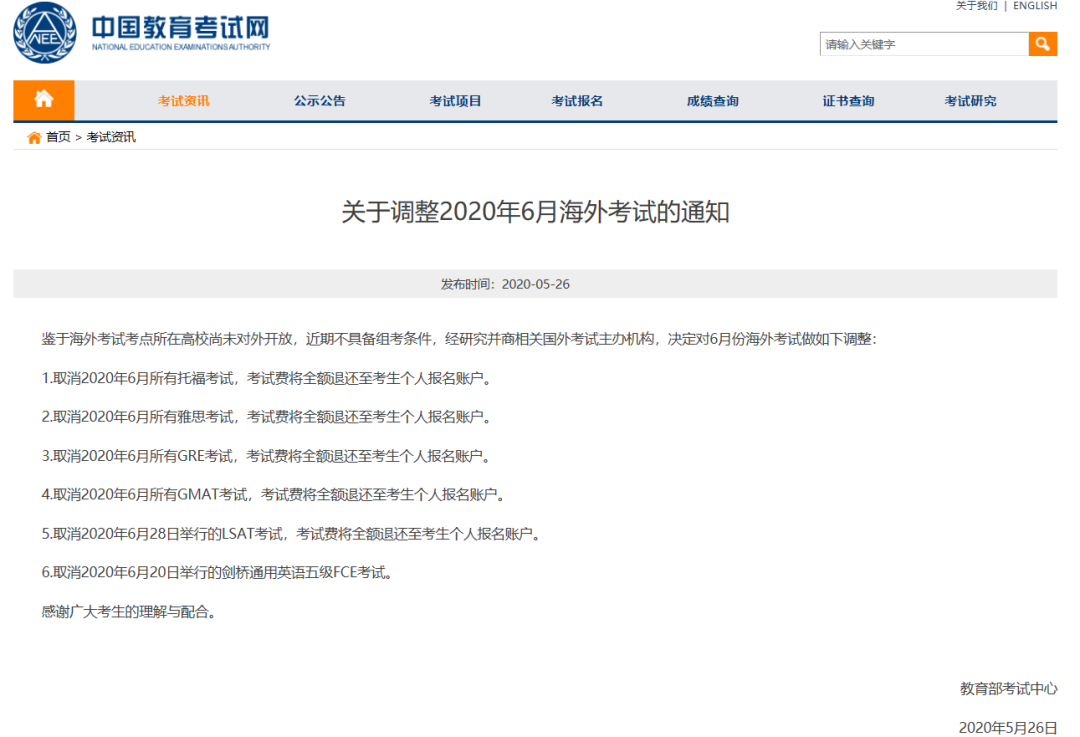Click item 3 about GRE考试 cancellation

click(266, 456)
